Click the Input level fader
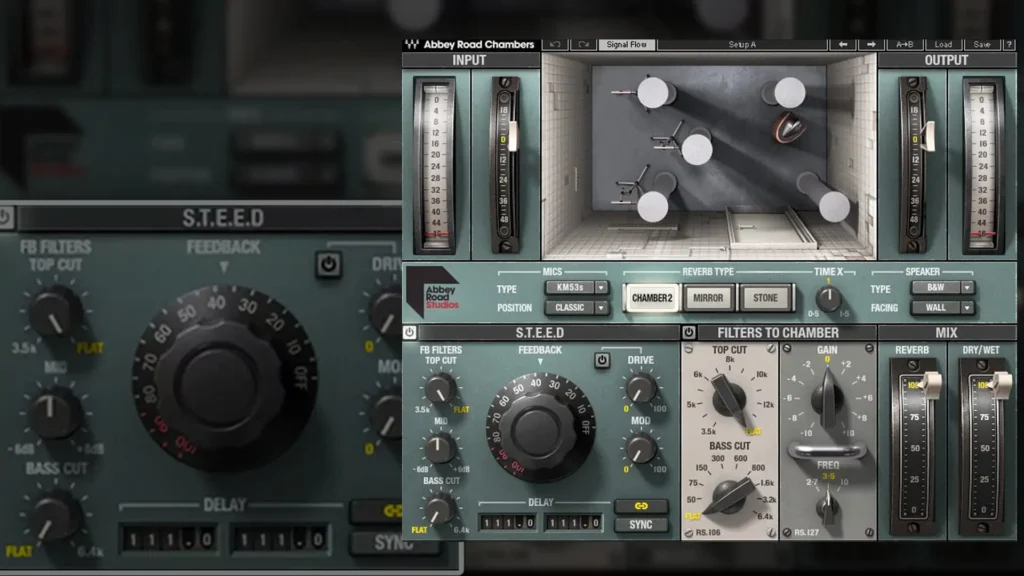The height and width of the screenshot is (576, 1024). click(x=512, y=136)
